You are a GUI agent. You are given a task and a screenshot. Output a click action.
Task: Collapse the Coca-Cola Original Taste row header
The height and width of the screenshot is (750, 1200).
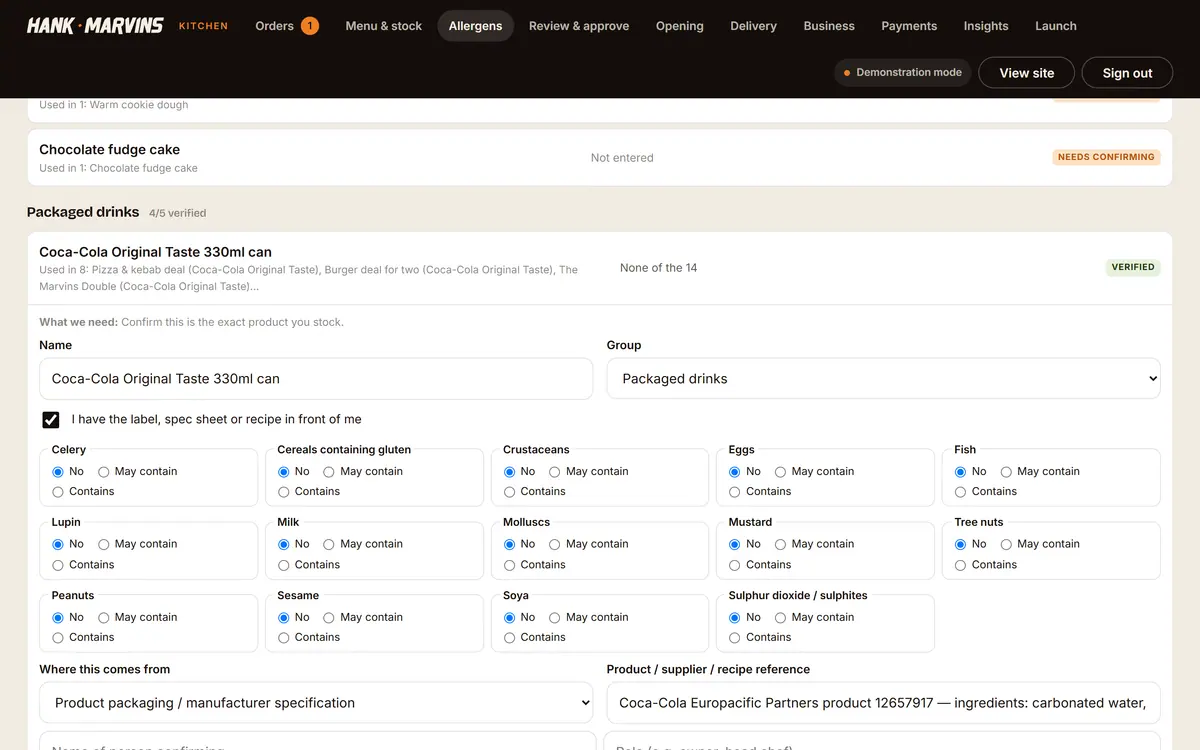click(600, 268)
